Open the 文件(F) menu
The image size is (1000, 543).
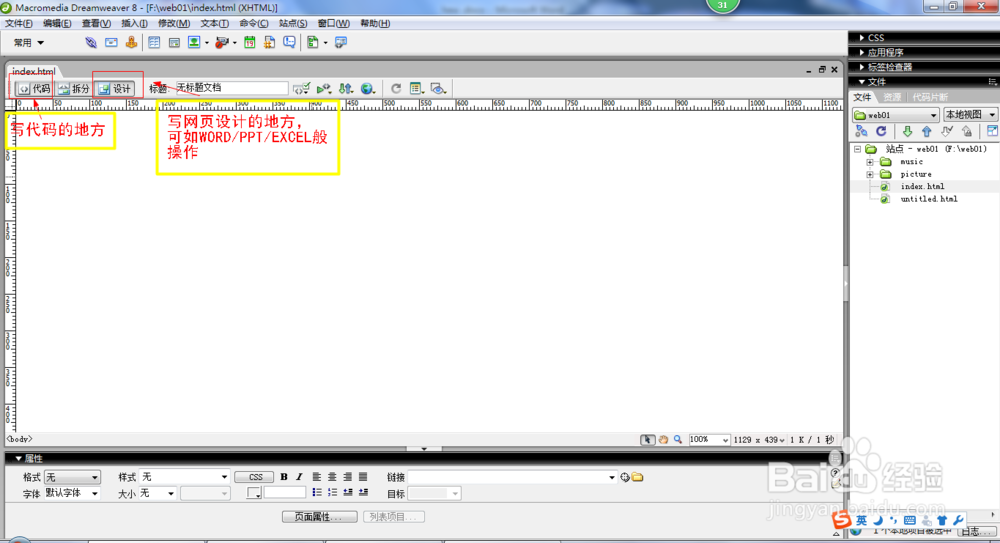pyautogui.click(x=18, y=23)
